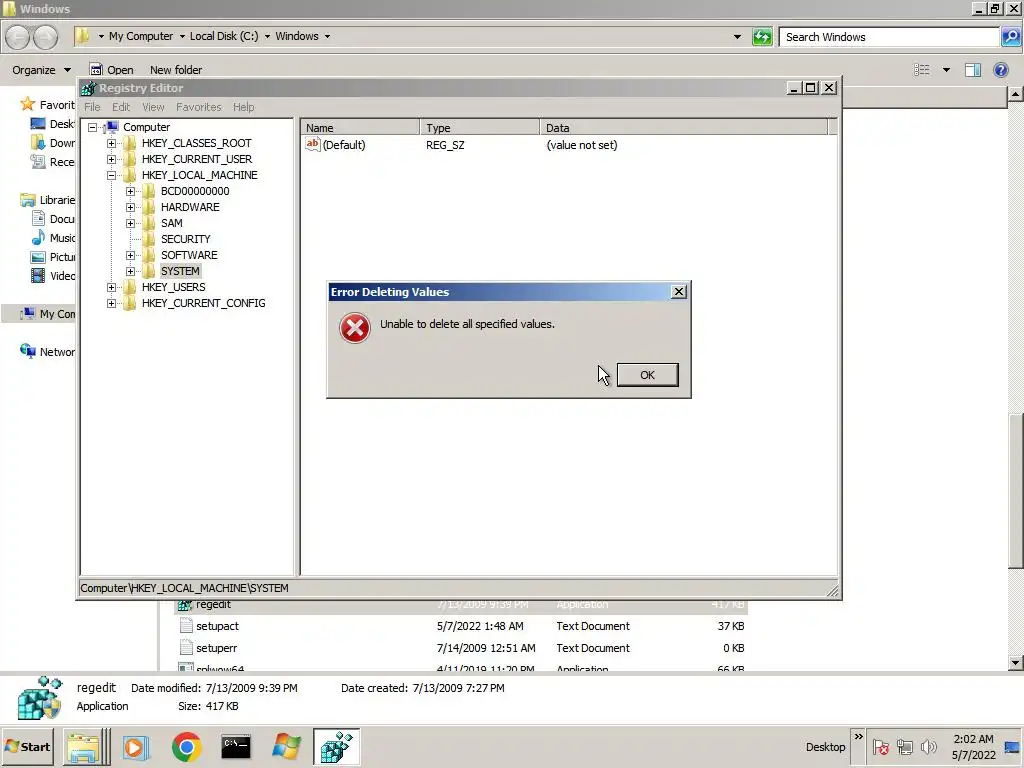The image size is (1024, 768).
Task: Expand HKEY_CLASSES_ROOT node
Action: click(111, 143)
